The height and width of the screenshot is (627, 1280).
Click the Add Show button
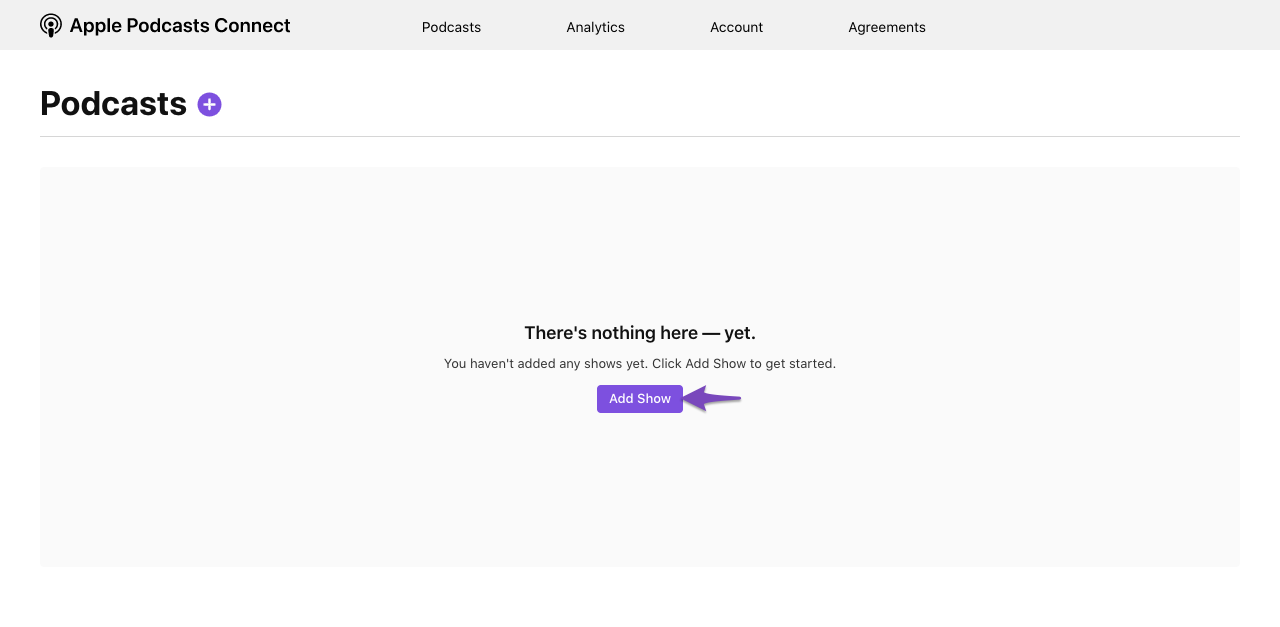click(x=640, y=399)
